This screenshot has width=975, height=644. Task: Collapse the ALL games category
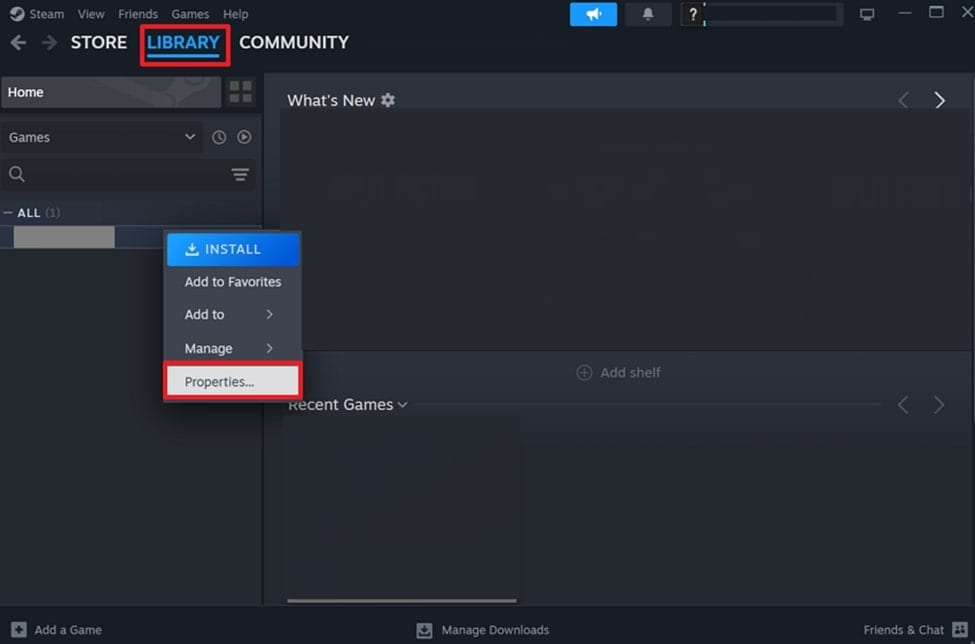(8, 213)
